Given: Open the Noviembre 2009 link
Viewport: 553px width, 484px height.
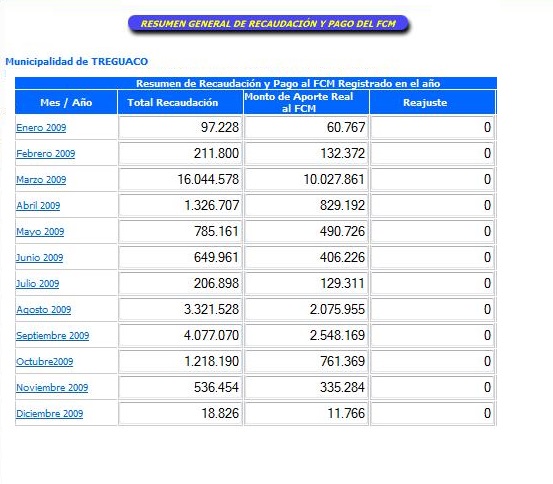Looking at the screenshot, I should point(52,387).
